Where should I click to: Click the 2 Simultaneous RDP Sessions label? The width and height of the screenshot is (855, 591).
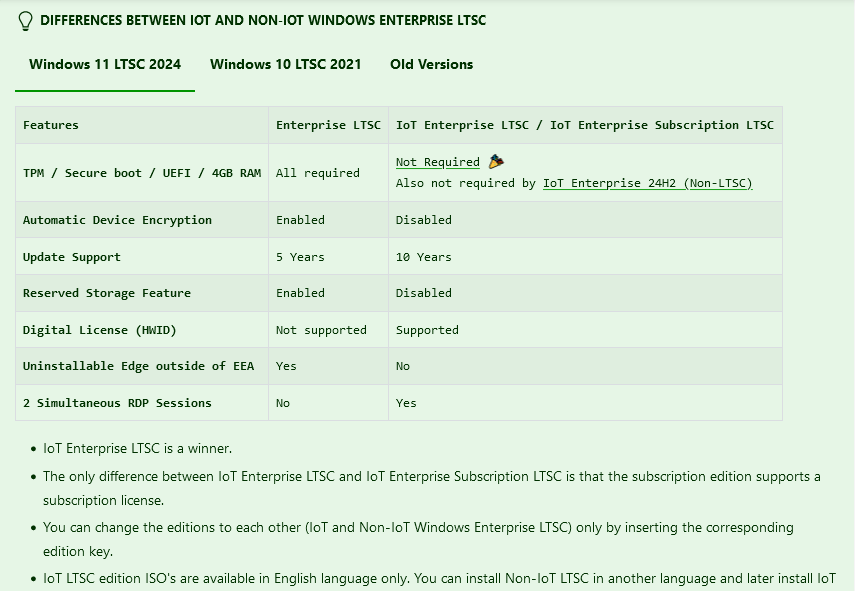click(117, 403)
